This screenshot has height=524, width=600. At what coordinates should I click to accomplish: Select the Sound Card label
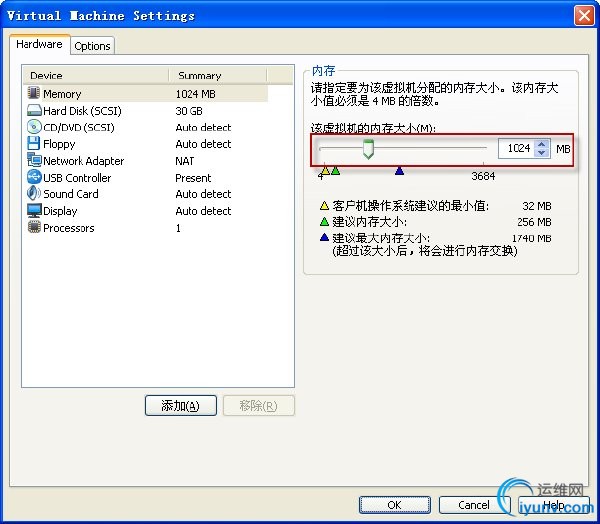click(71, 194)
